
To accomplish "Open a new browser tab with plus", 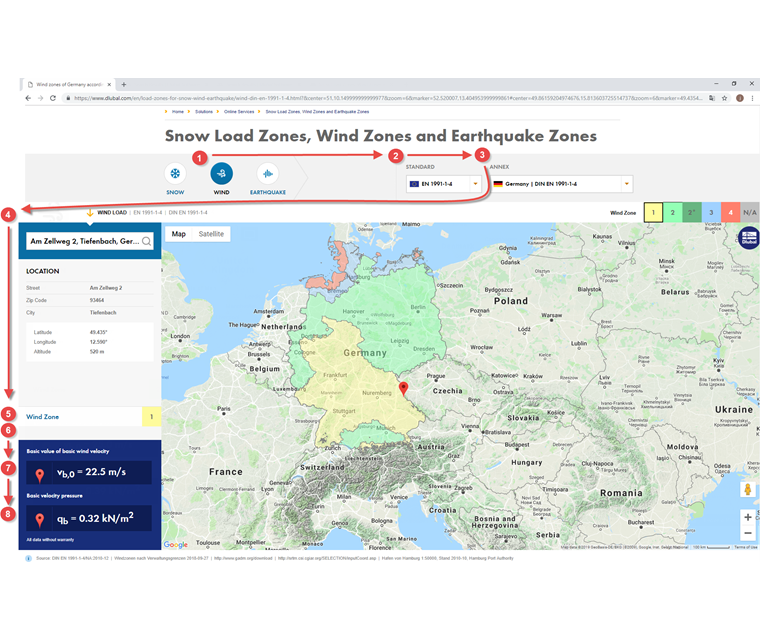I will click(124, 84).
